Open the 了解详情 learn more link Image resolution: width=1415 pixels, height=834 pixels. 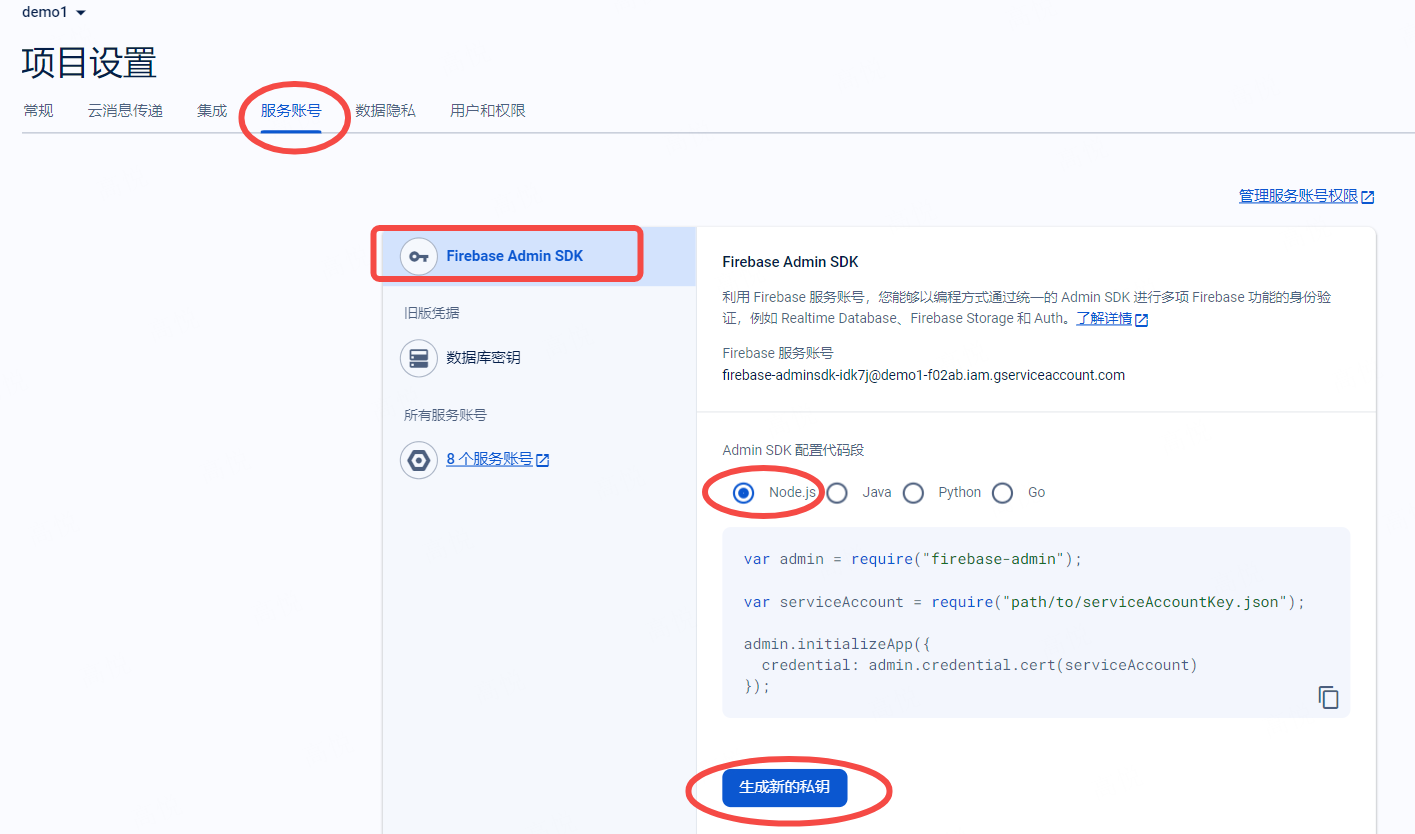tap(1104, 319)
